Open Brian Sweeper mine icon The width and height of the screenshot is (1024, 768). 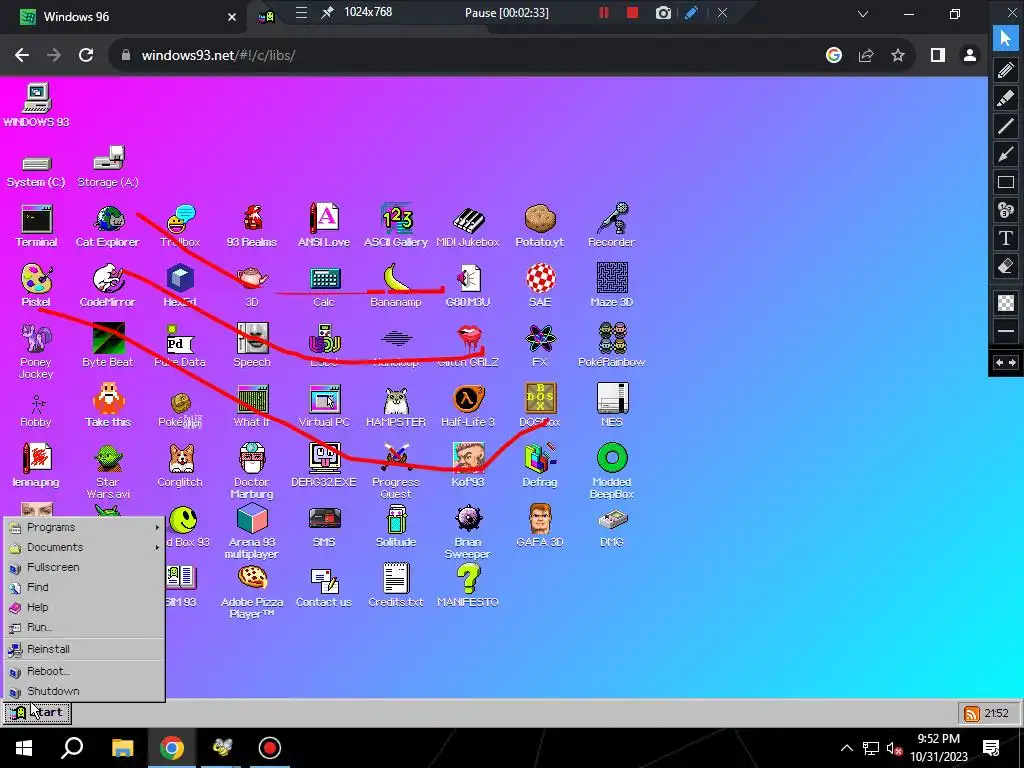click(x=468, y=532)
